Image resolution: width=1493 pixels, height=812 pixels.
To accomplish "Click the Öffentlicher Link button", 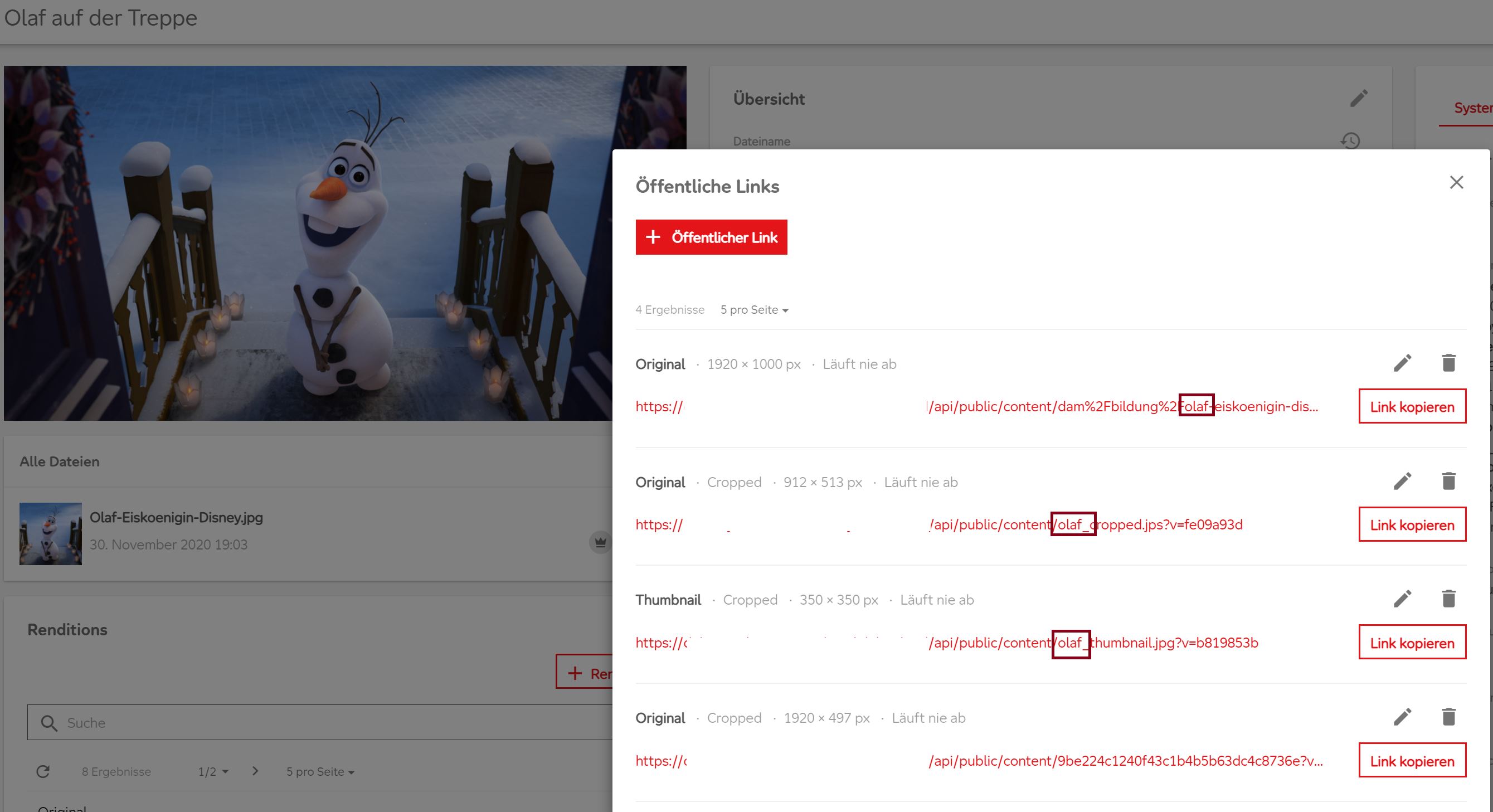I will click(711, 237).
